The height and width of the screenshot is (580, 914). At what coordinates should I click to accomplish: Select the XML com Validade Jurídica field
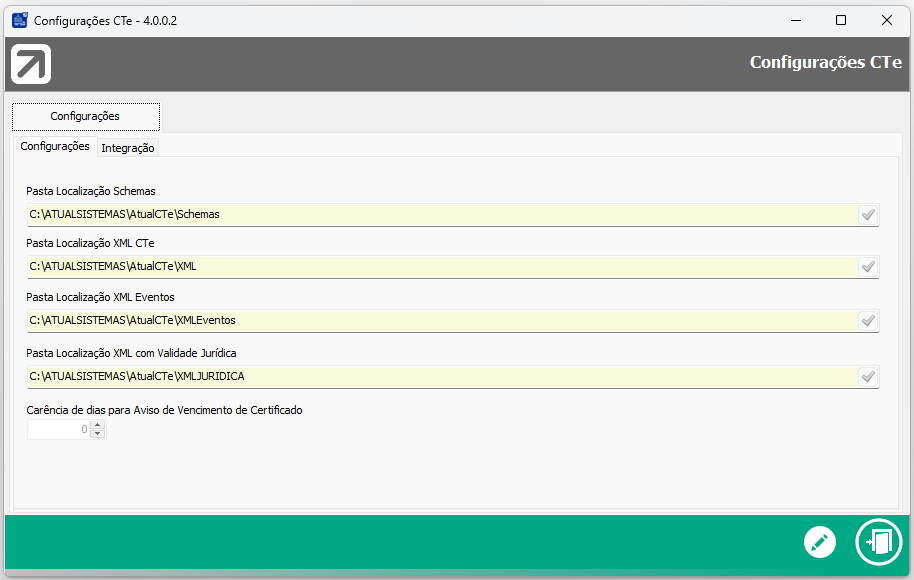440,377
